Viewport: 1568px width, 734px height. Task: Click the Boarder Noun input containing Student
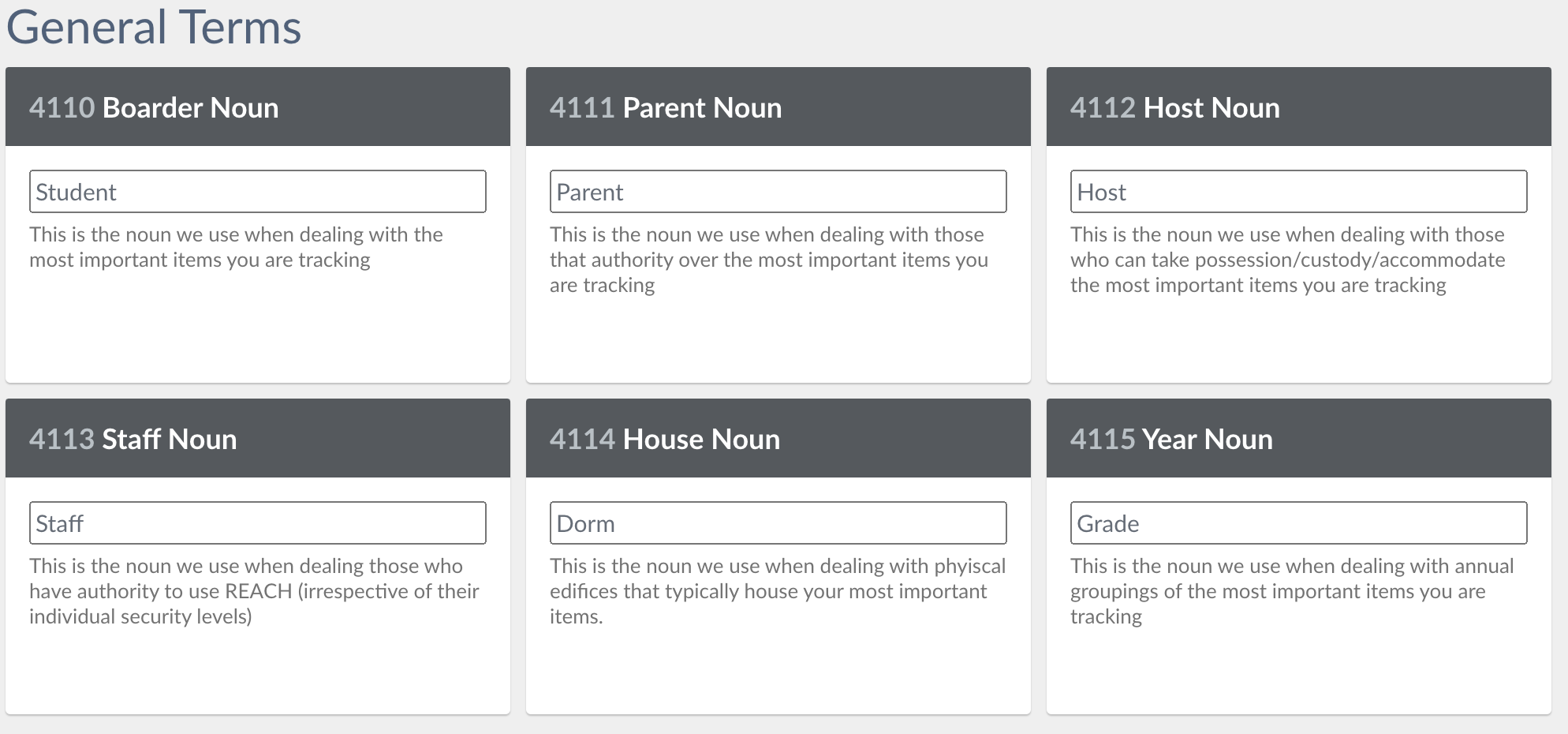(257, 192)
